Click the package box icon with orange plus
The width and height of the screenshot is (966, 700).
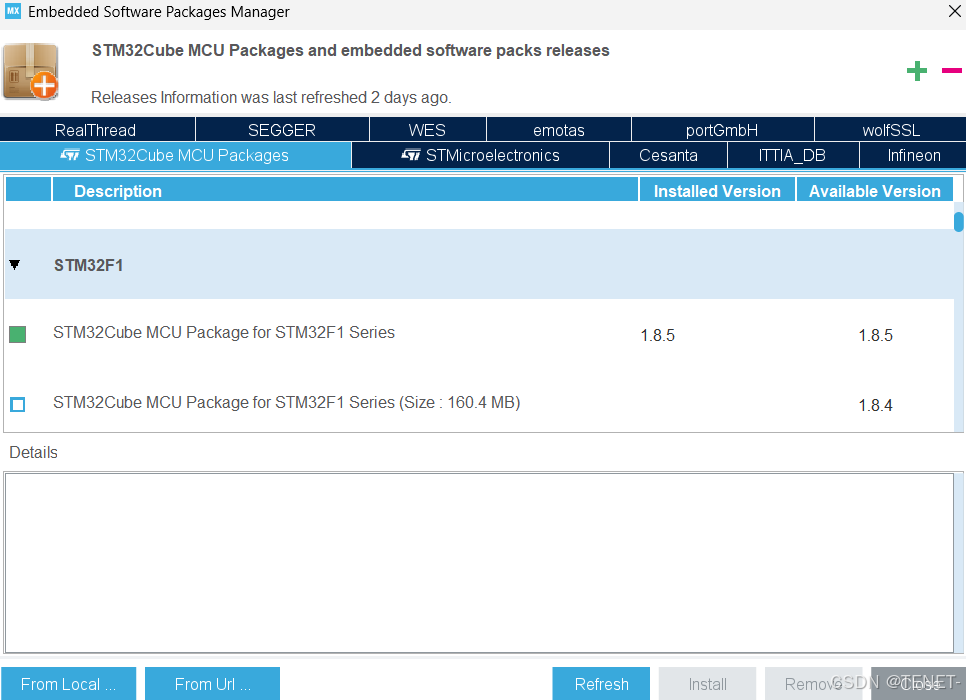point(30,71)
